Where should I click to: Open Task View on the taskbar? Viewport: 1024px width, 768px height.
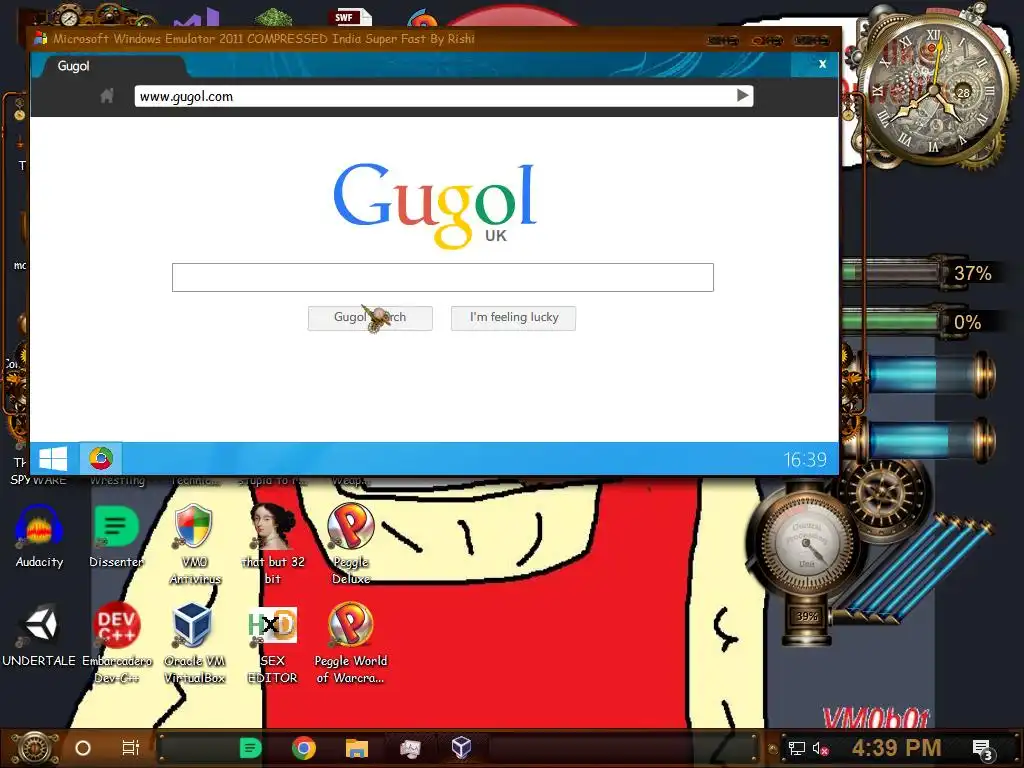pos(131,748)
